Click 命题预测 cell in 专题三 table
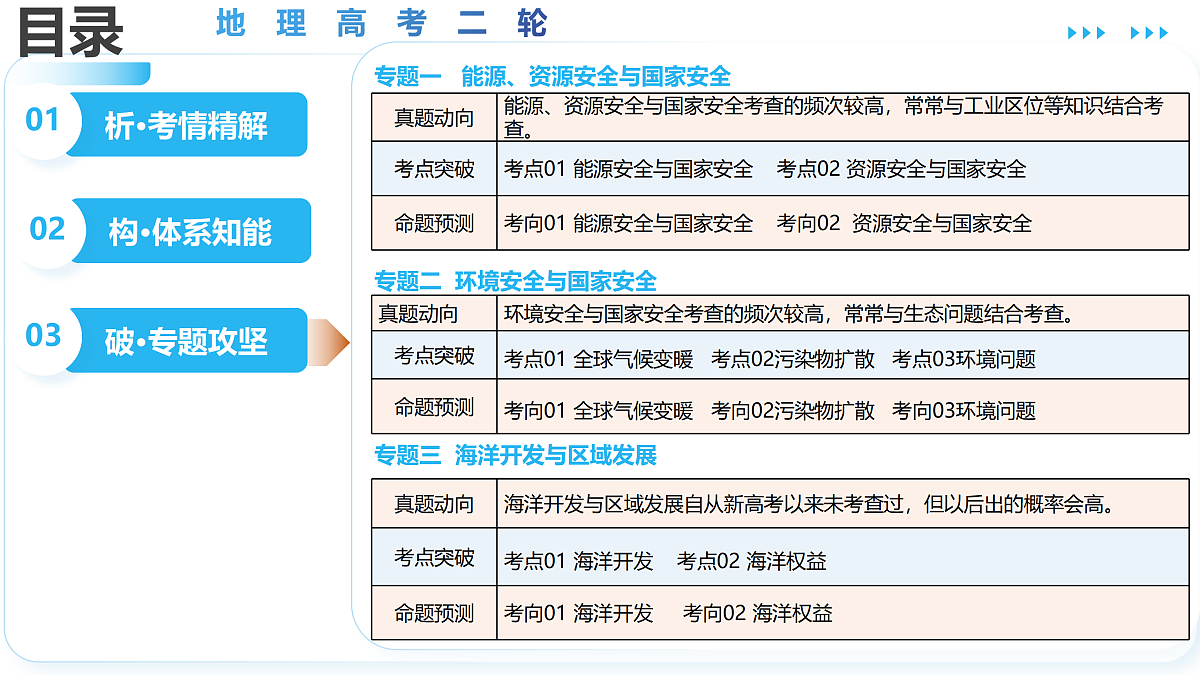1200x675 pixels. (434, 613)
